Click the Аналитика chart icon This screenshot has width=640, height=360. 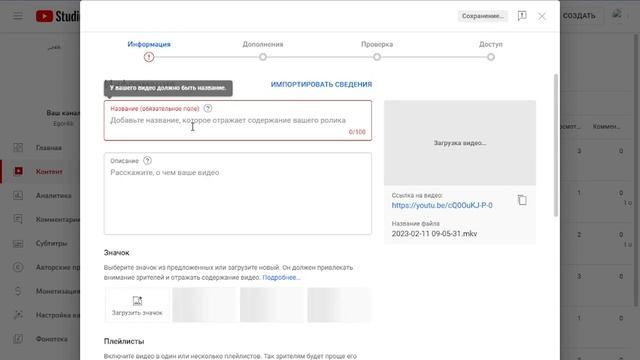click(x=18, y=196)
